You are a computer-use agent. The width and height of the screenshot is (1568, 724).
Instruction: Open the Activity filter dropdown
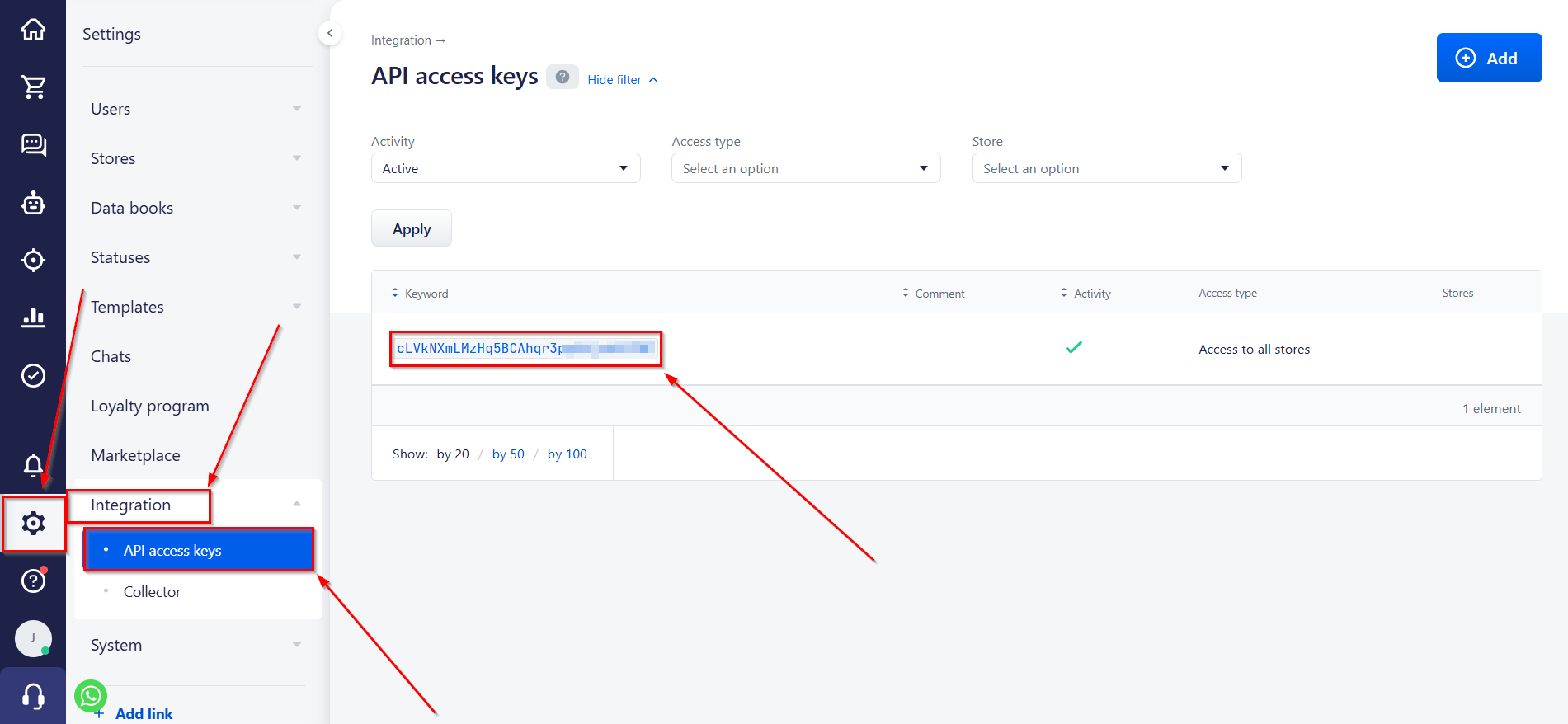point(505,168)
